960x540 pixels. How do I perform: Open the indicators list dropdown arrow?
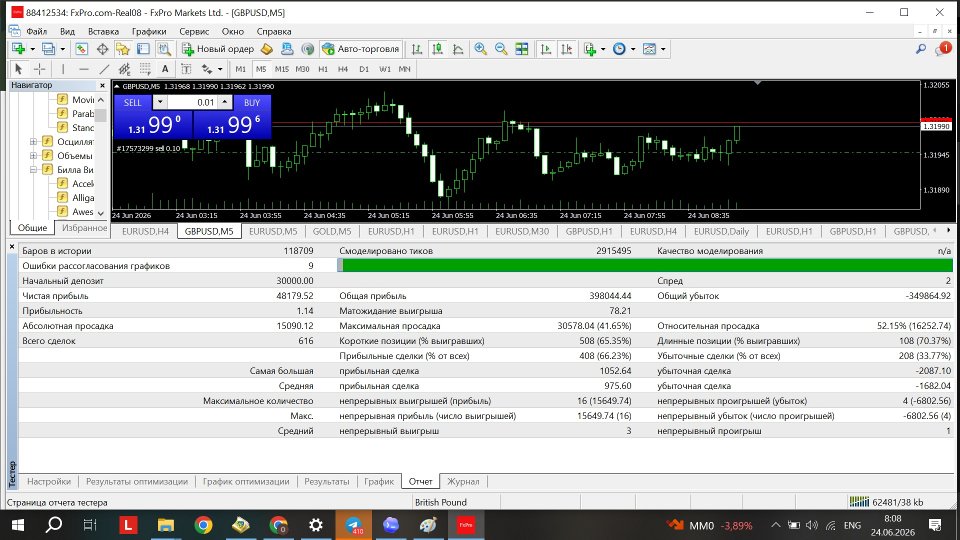[x=603, y=49]
